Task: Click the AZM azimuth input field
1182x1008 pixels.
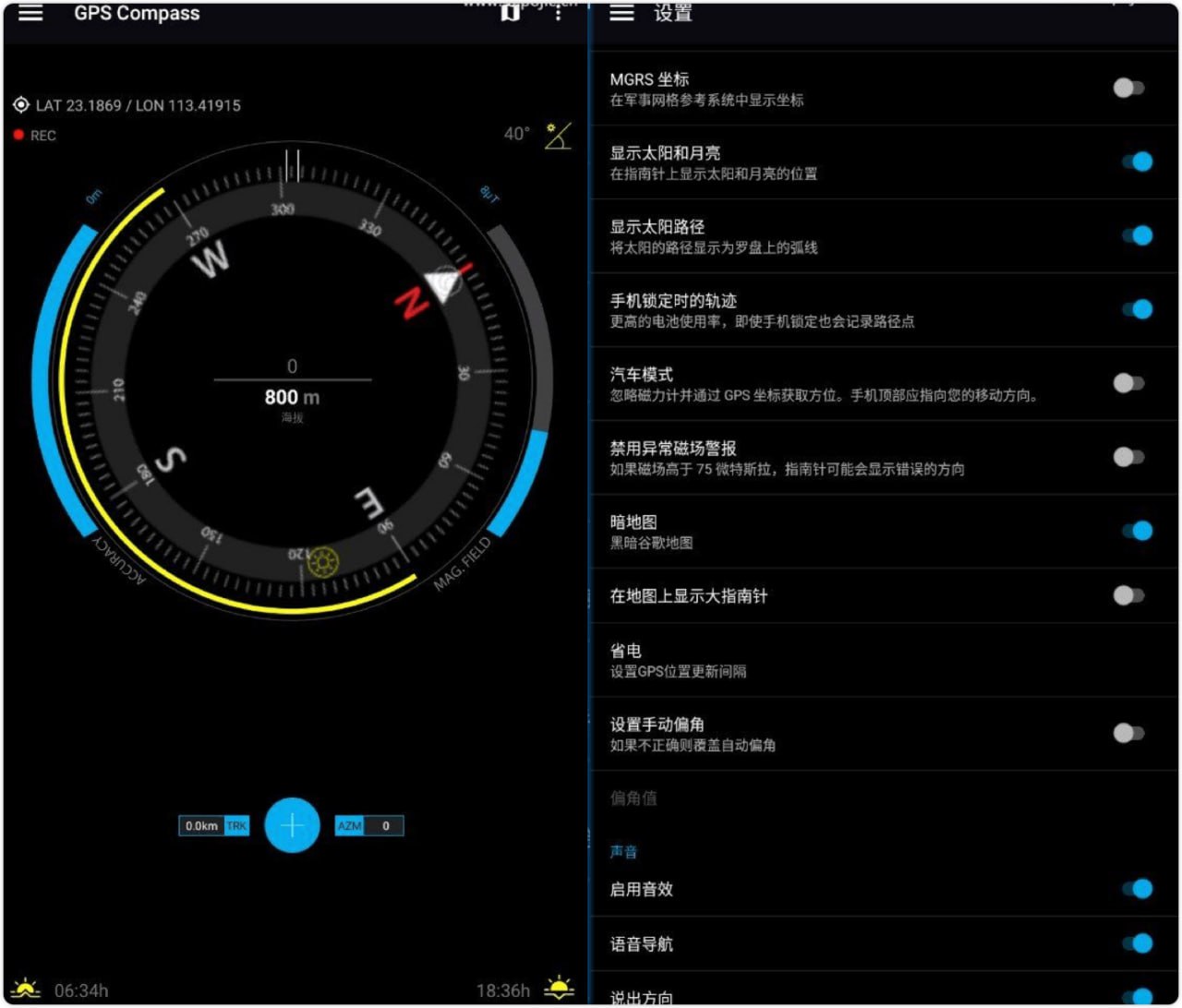Action: pyautogui.click(x=385, y=825)
